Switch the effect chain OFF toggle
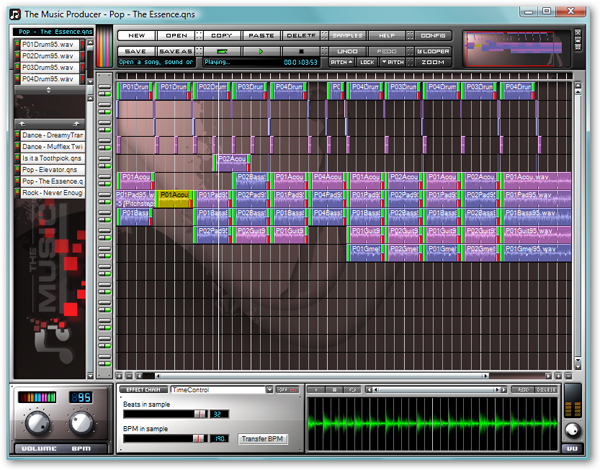This screenshot has width=600, height=470. tap(287, 390)
